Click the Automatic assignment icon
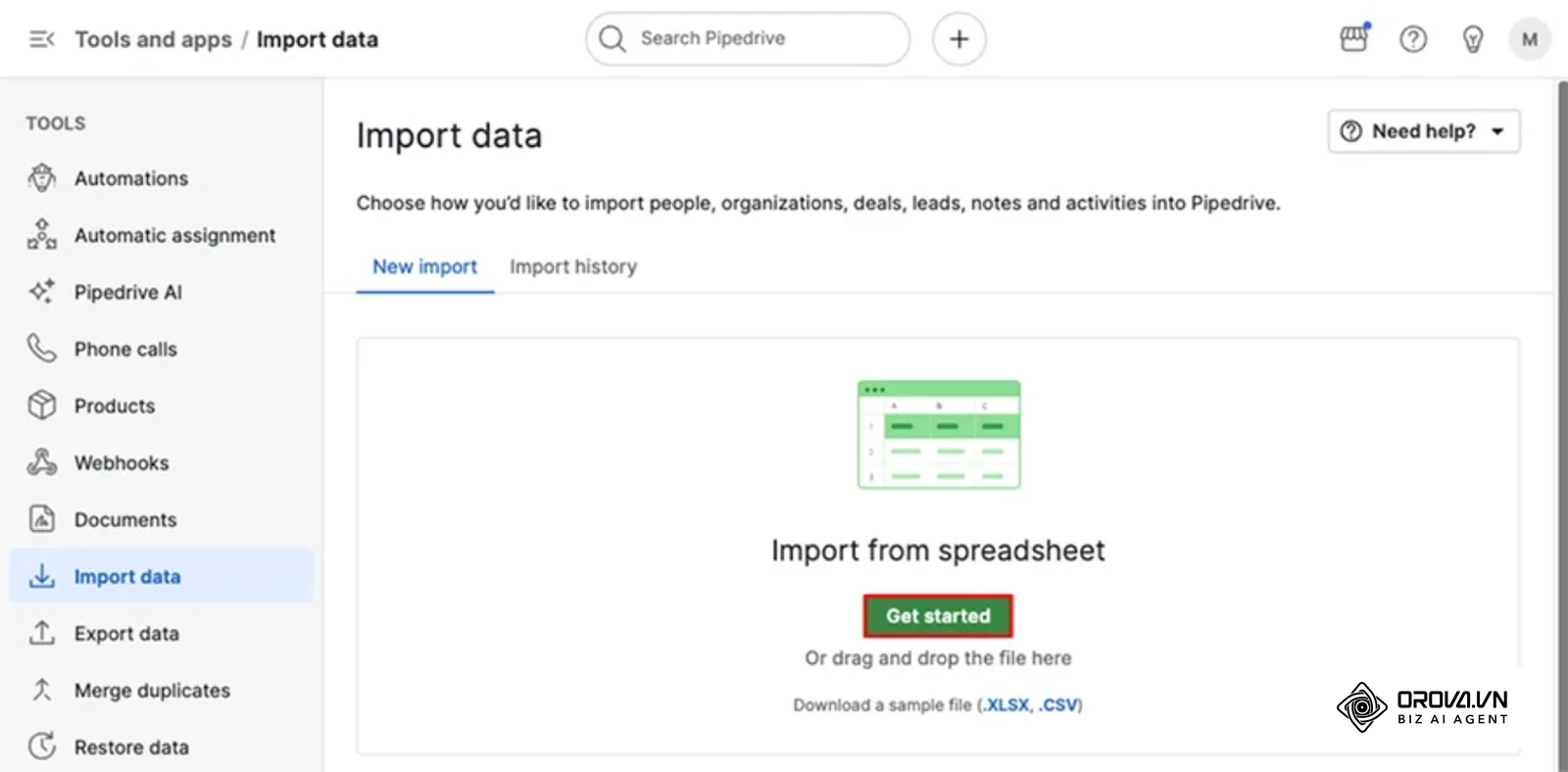The width and height of the screenshot is (1568, 772). (x=42, y=235)
